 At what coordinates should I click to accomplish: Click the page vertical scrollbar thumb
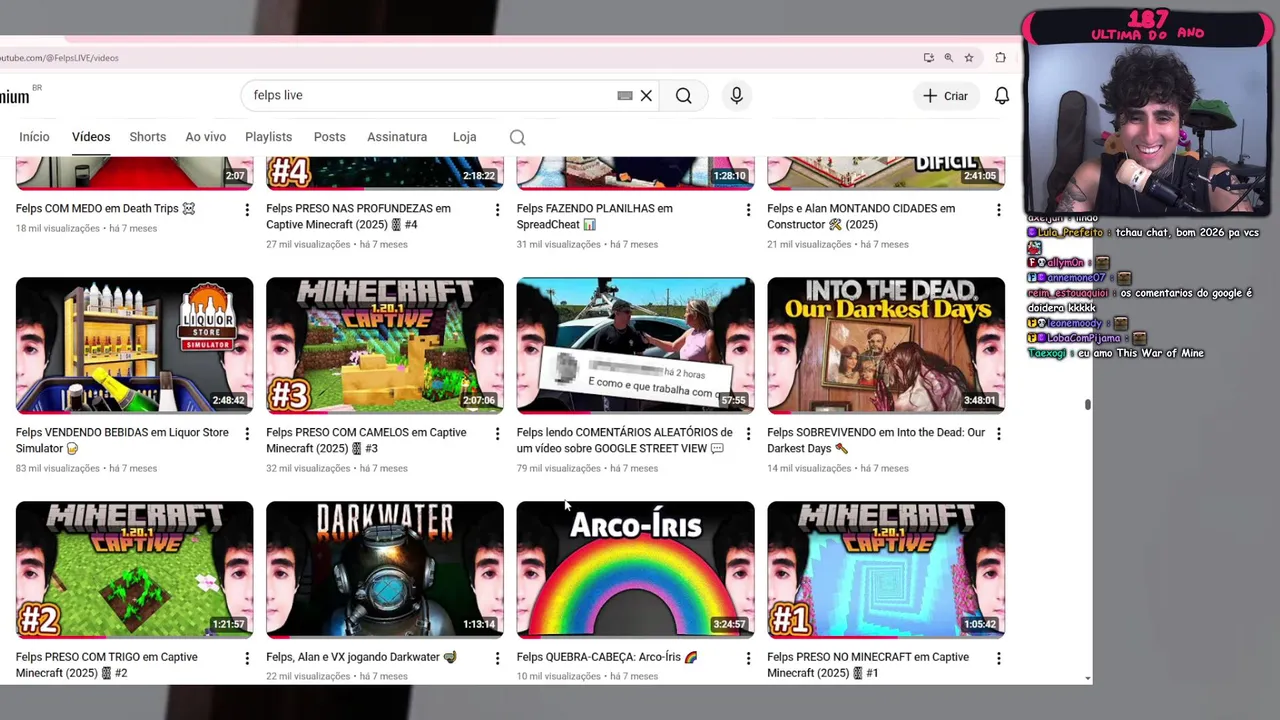[x=1087, y=404]
